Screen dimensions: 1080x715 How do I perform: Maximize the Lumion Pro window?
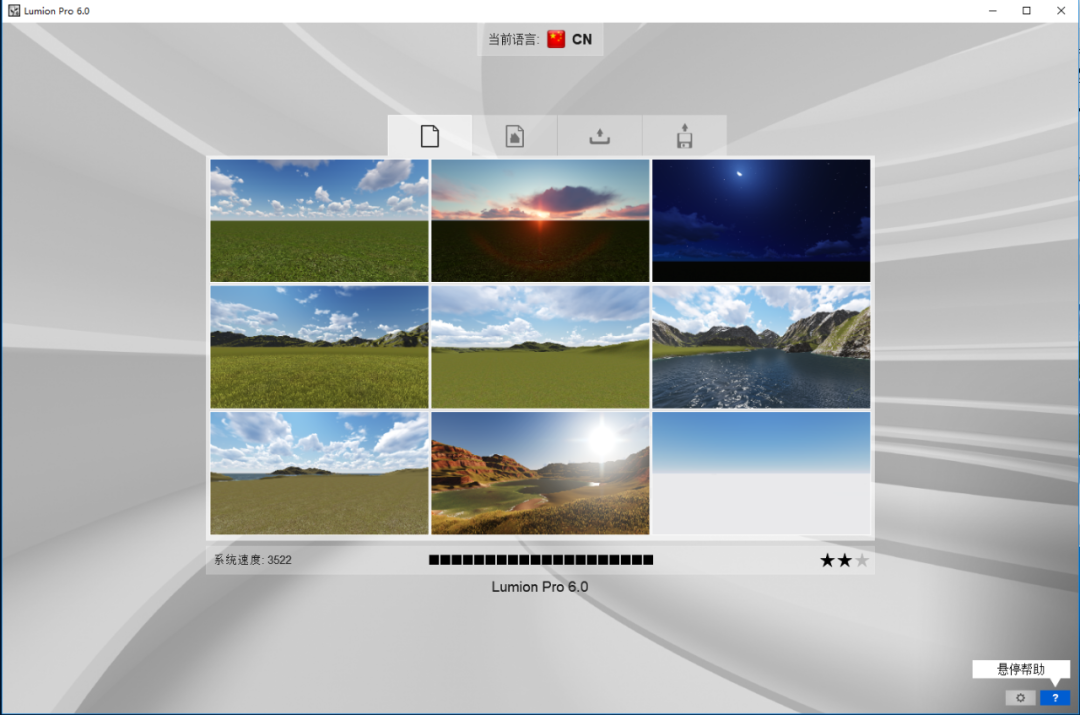pos(1026,10)
